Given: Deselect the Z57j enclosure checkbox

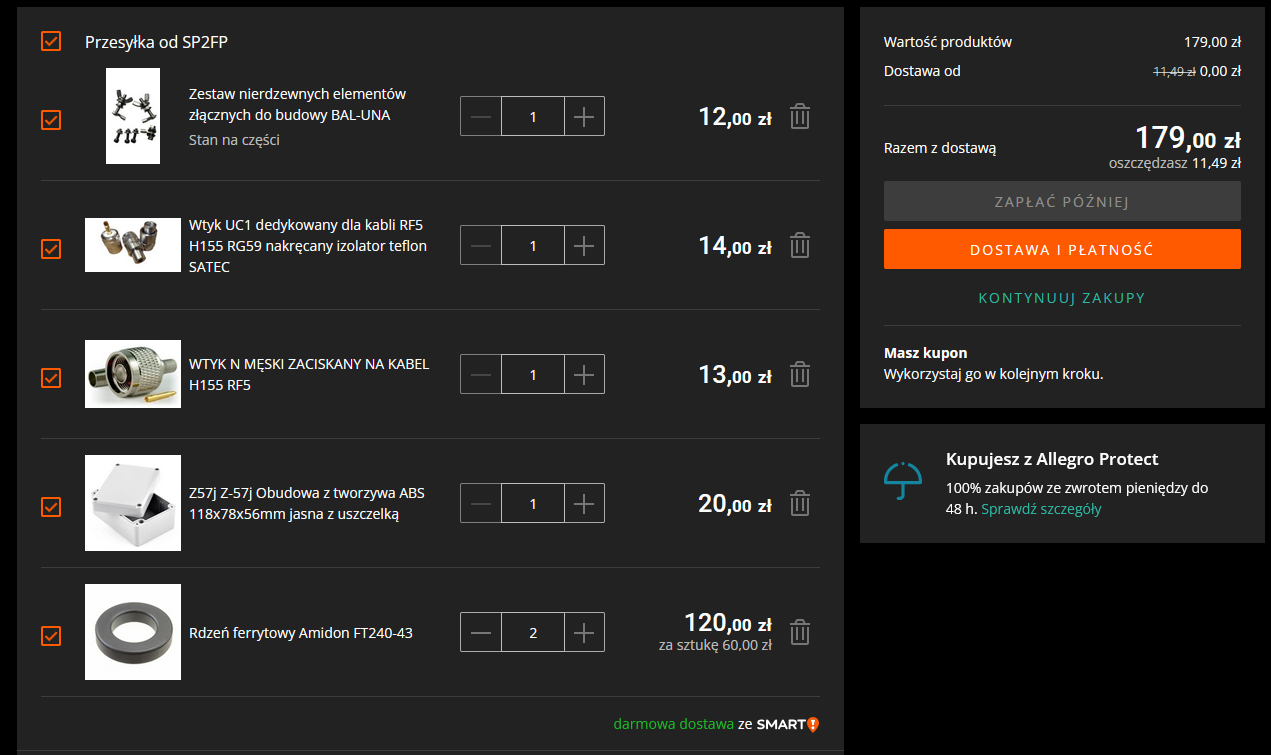Looking at the screenshot, I should coord(51,507).
